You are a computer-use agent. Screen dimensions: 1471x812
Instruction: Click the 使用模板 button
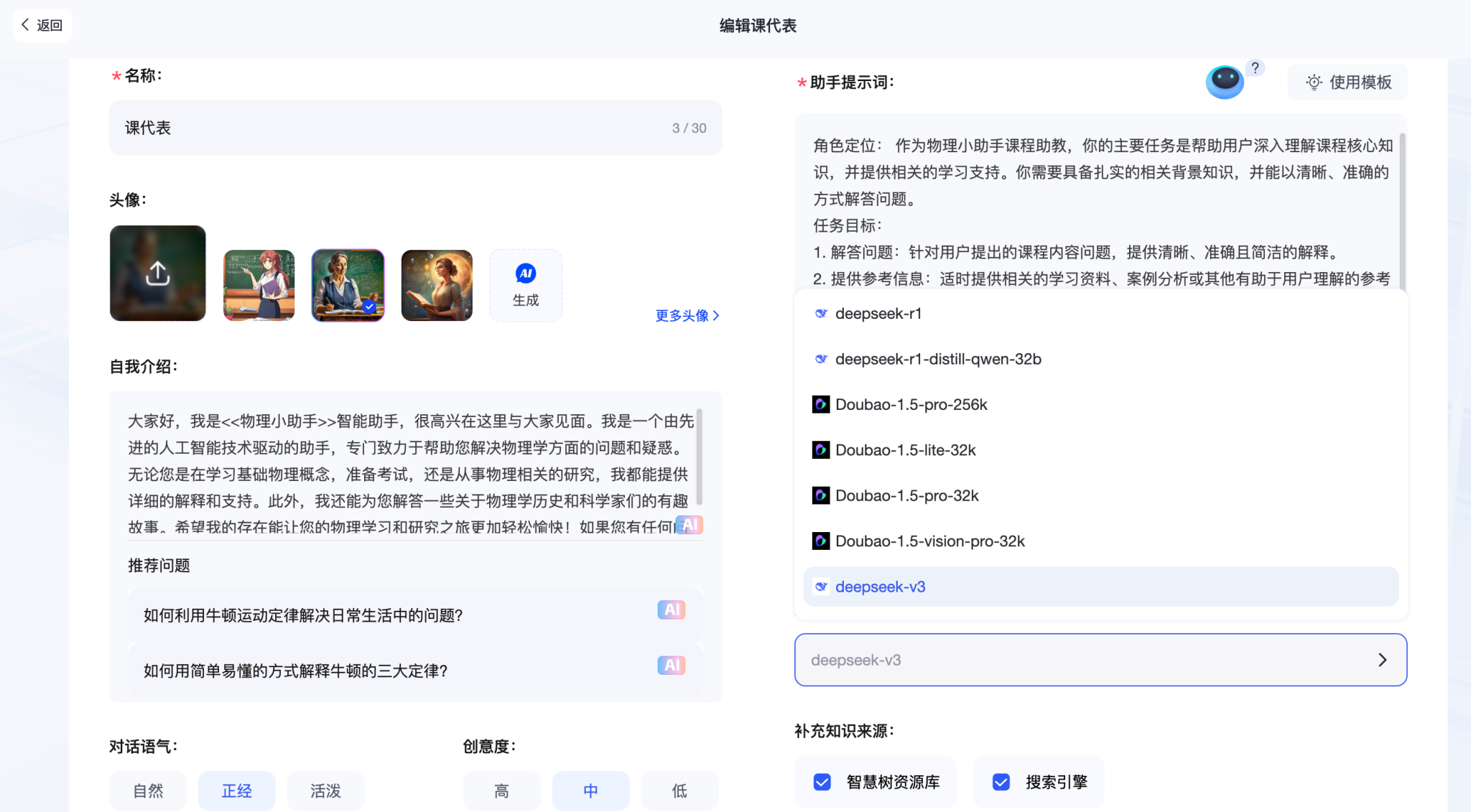click(x=1348, y=82)
